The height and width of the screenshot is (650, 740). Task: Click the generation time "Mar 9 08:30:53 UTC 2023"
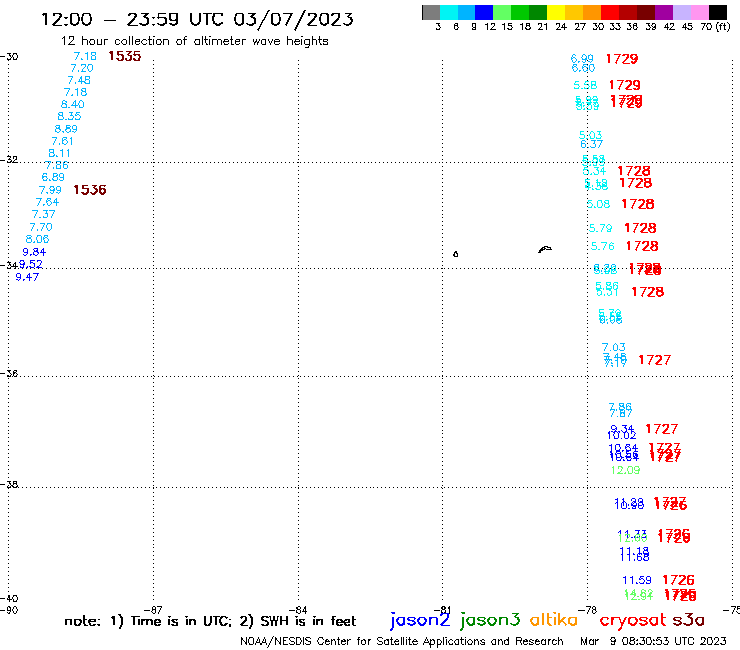(653, 641)
